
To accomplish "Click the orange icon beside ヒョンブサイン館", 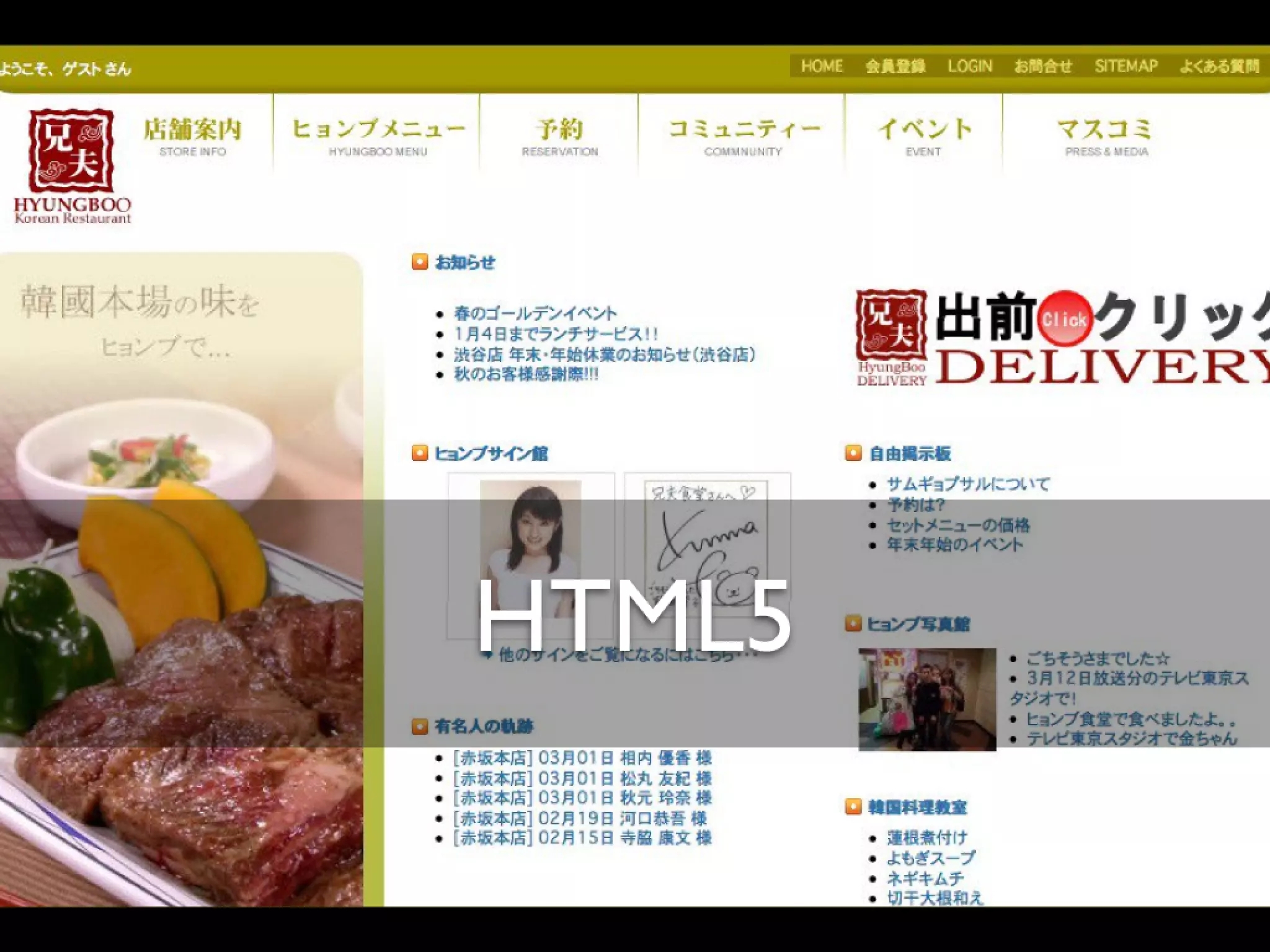I will click(x=420, y=453).
